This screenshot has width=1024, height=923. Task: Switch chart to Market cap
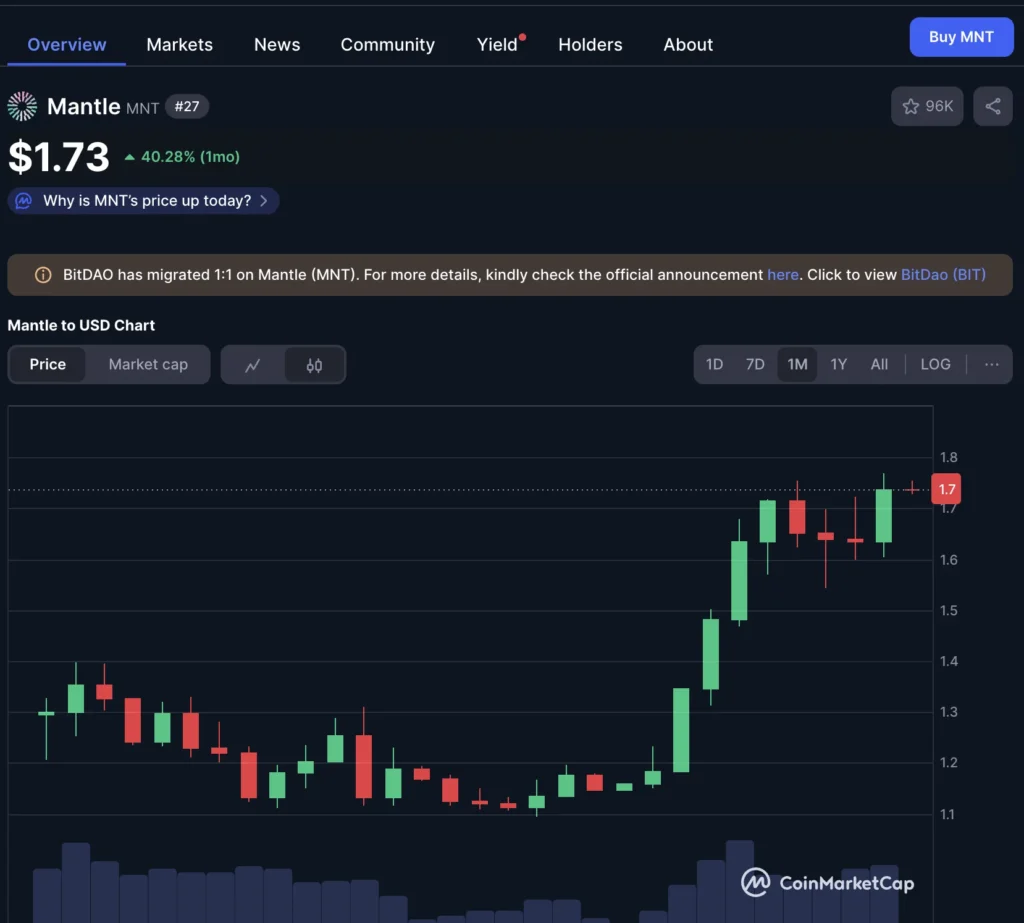(148, 364)
